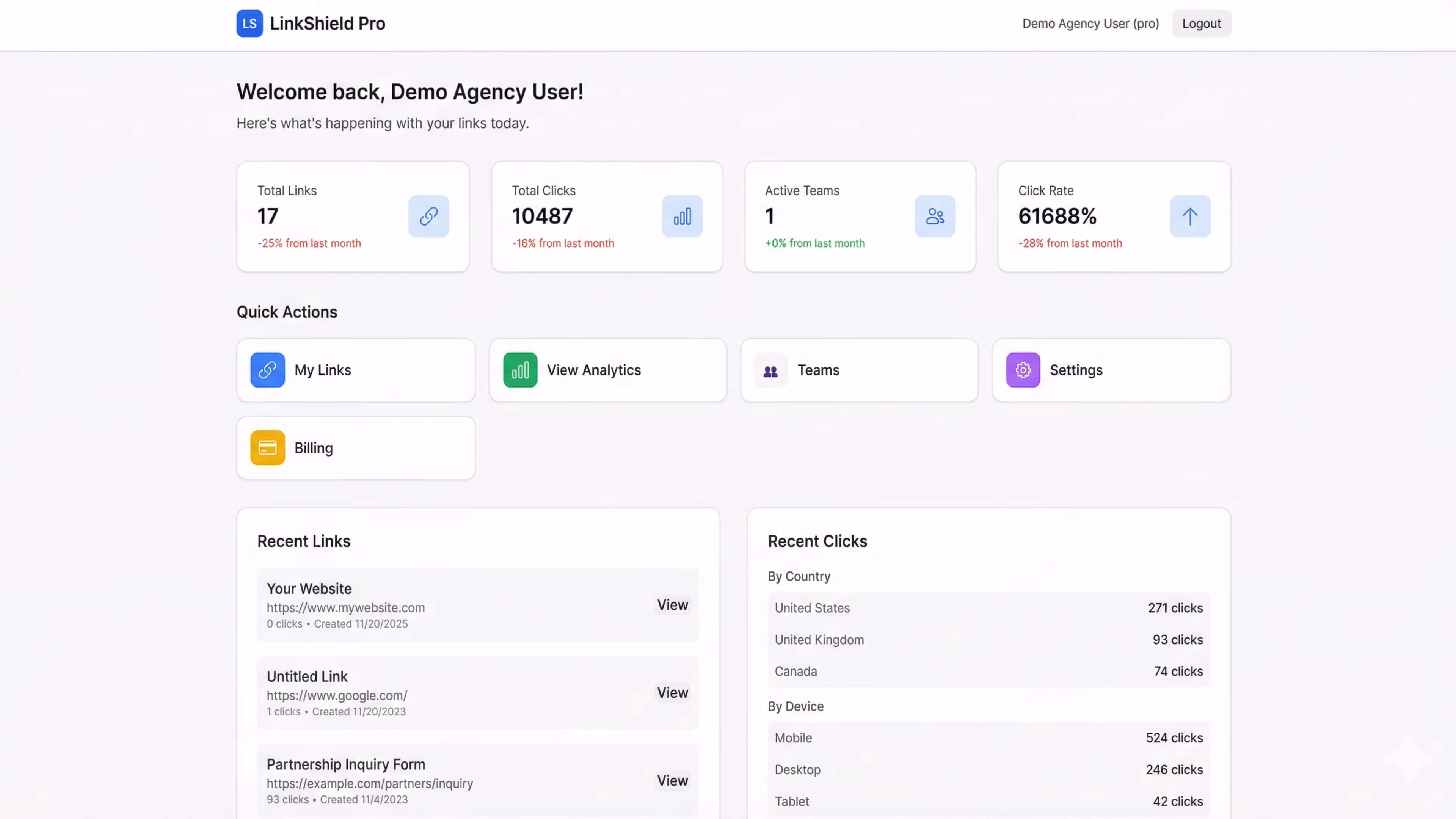The height and width of the screenshot is (819, 1456).
Task: Click the green View Analytics icon
Action: pyautogui.click(x=520, y=370)
